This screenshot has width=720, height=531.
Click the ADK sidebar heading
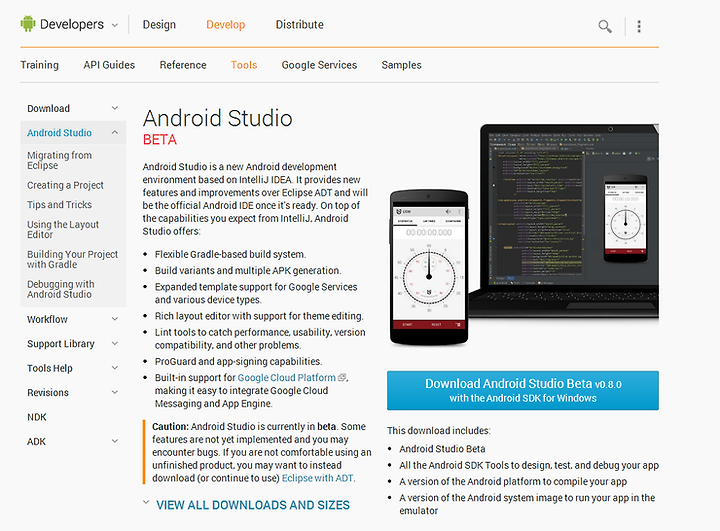36,441
